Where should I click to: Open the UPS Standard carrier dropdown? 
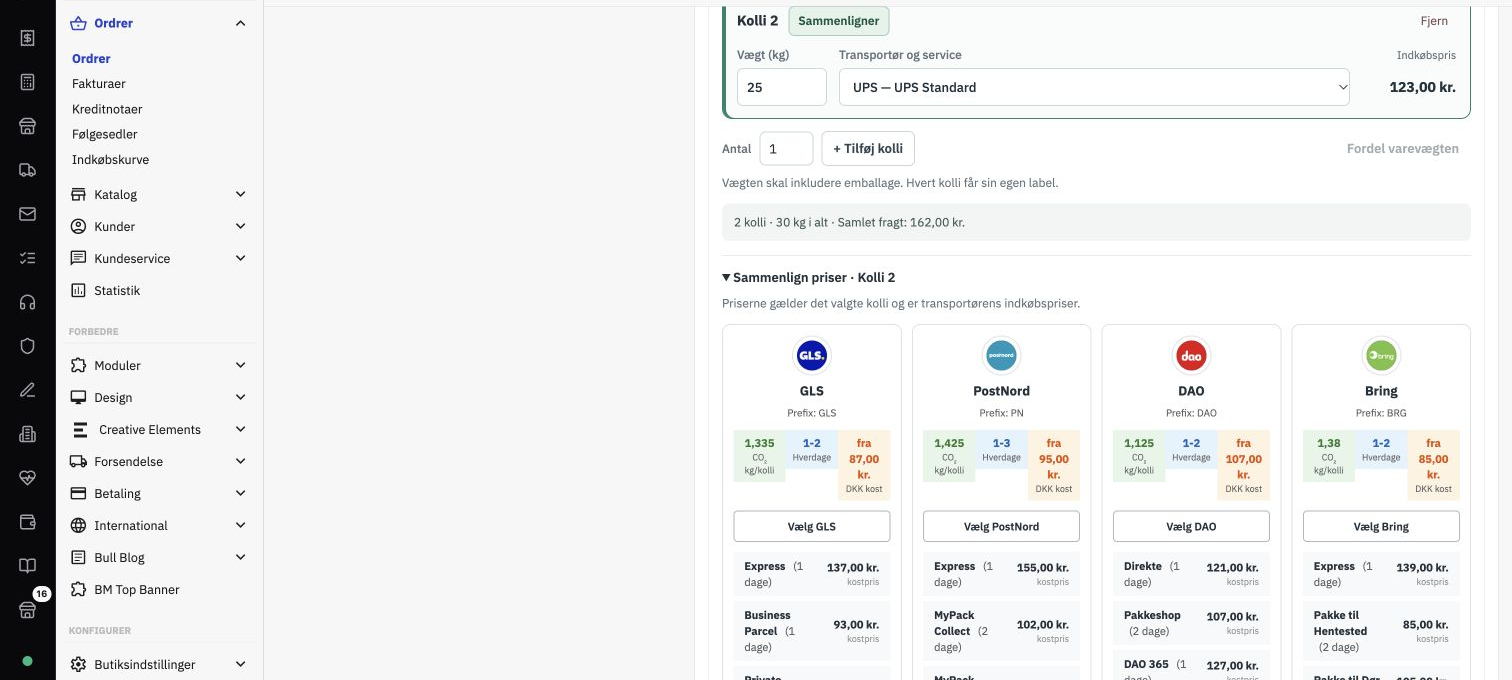[x=1094, y=87]
